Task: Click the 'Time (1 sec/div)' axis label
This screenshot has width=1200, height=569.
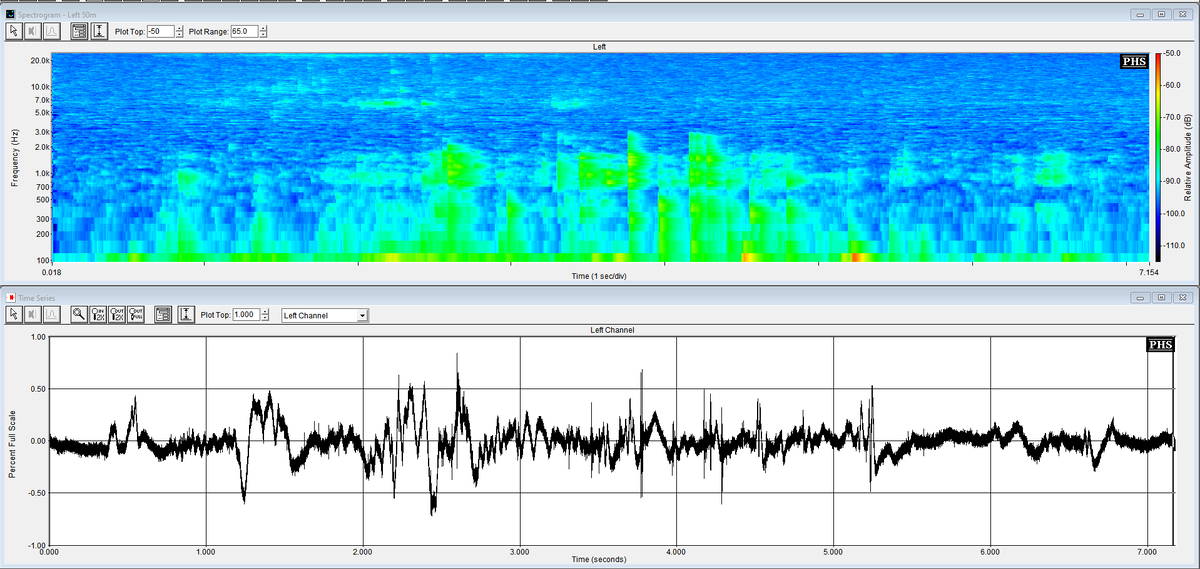Action: coord(599,275)
